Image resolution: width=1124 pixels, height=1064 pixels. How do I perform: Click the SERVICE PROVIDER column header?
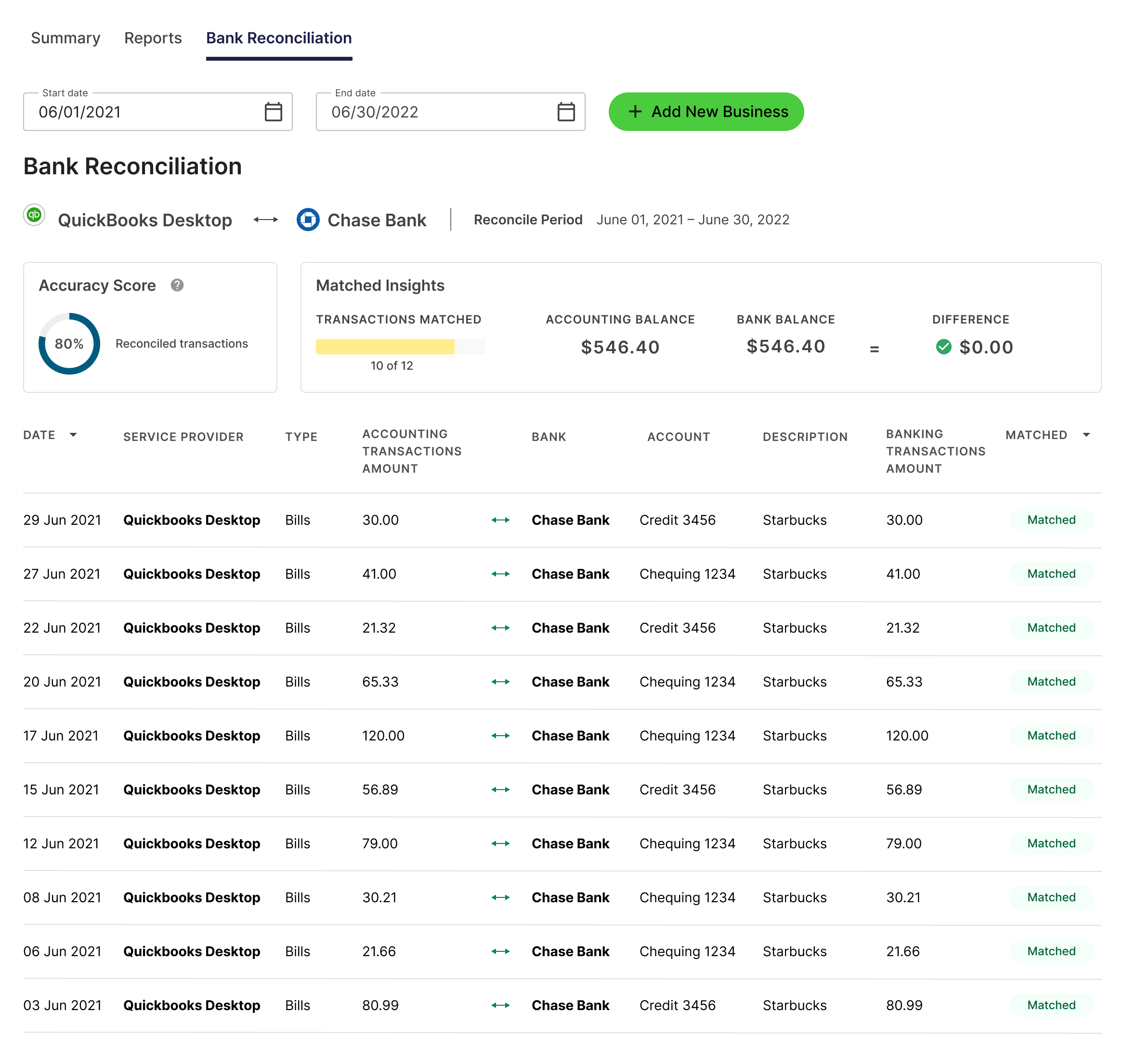[x=183, y=437]
